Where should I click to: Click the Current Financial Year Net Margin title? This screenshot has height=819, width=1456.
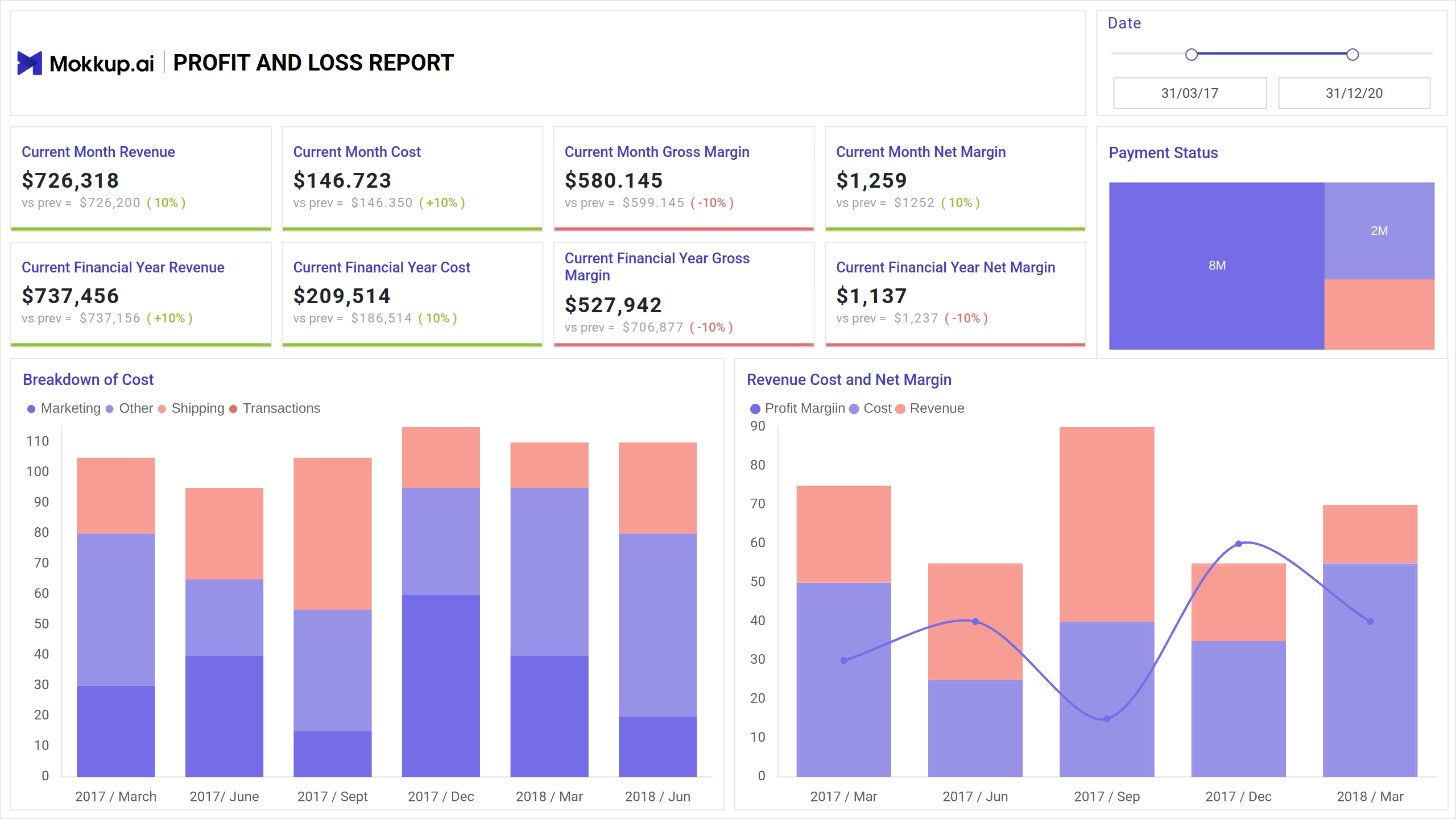(945, 267)
